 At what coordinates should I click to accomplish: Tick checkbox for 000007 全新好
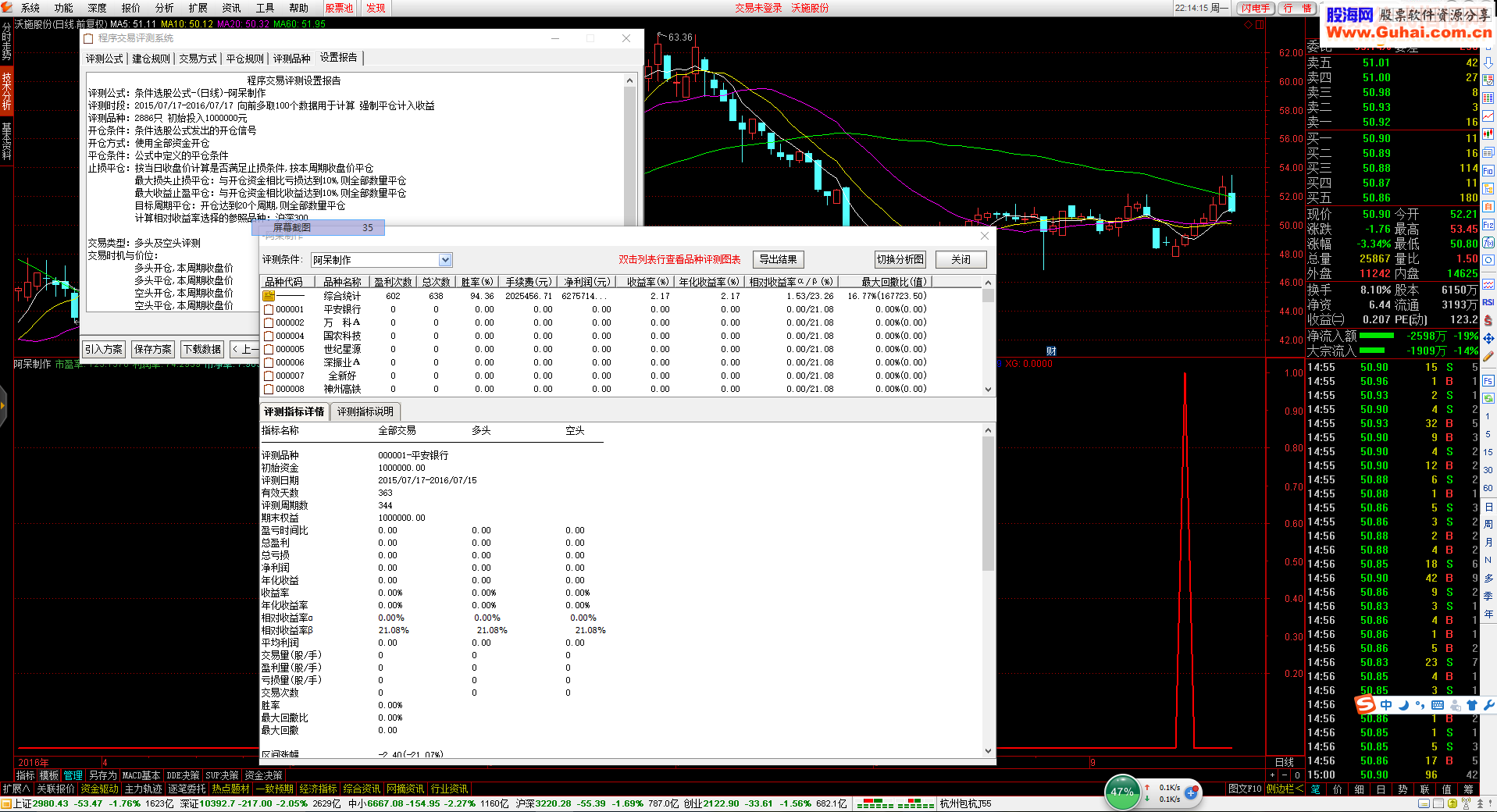point(269,376)
